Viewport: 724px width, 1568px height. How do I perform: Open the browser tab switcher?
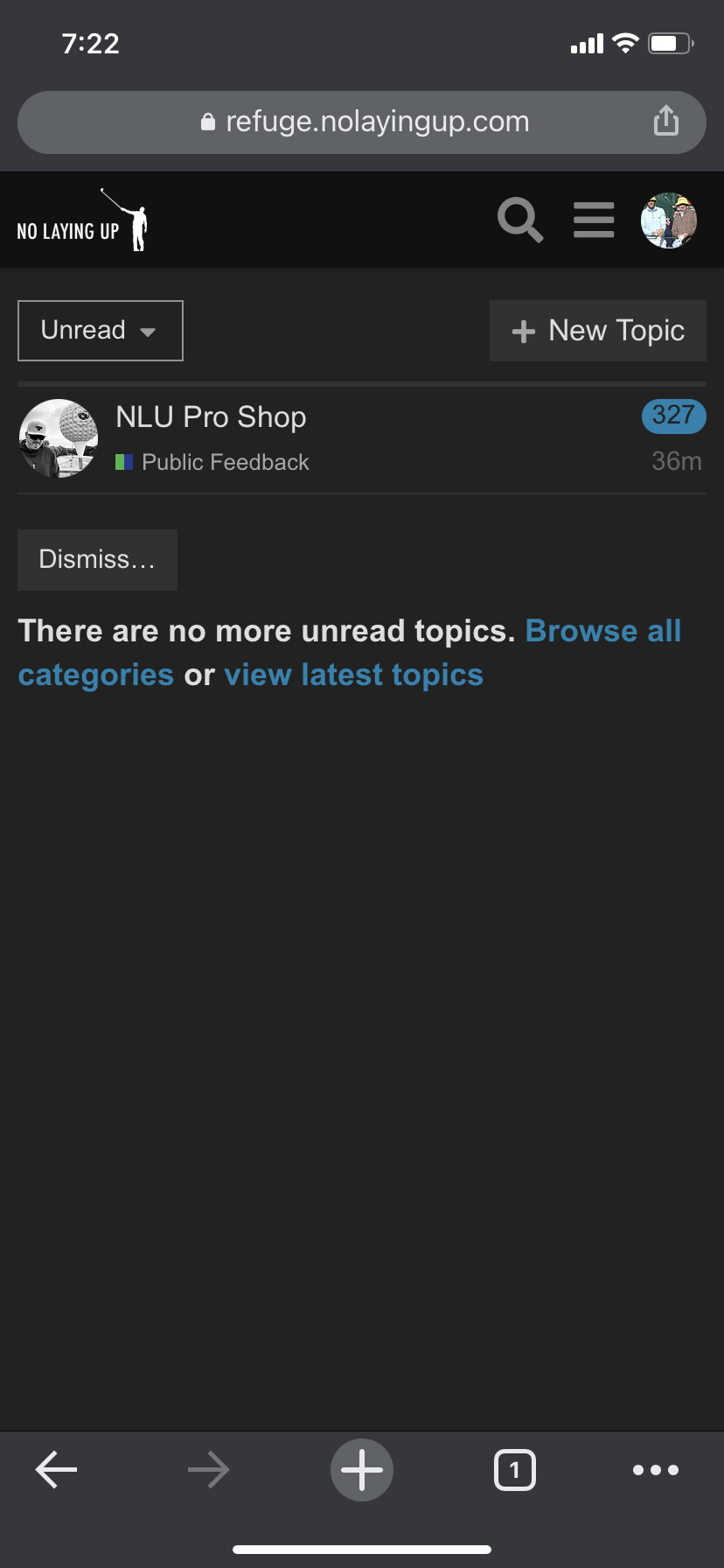click(x=514, y=1470)
